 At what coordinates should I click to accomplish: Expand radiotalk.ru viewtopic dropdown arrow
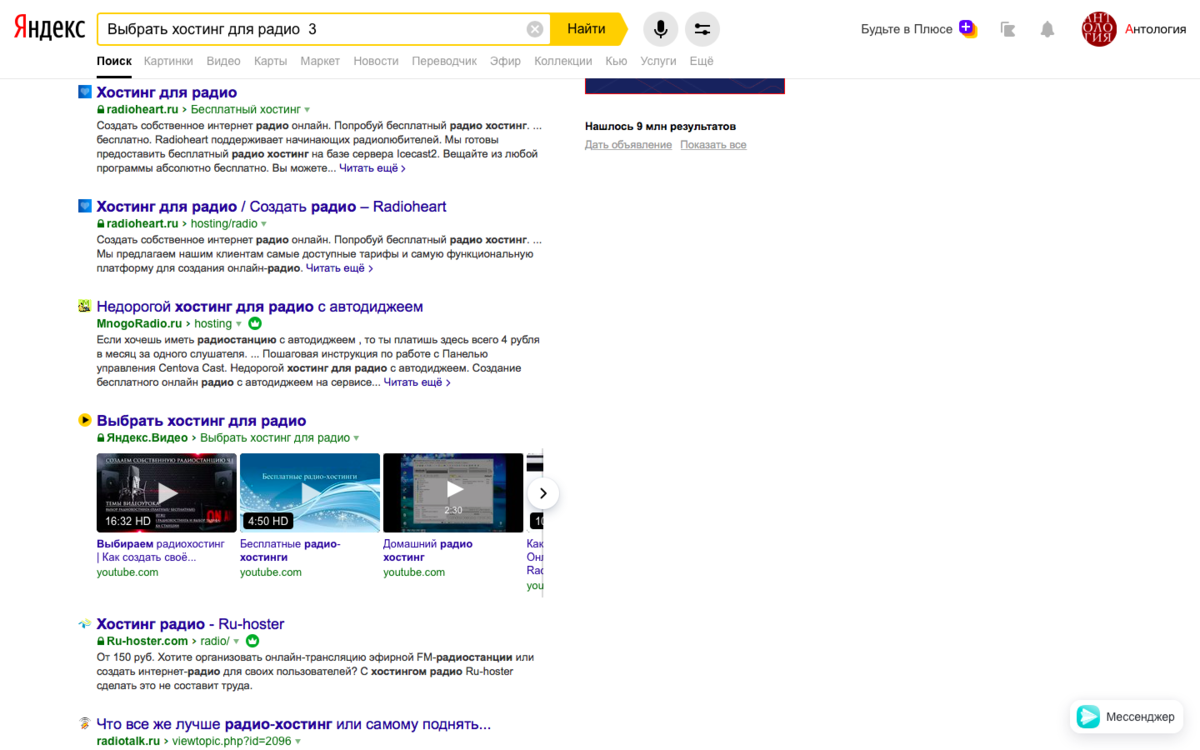(298, 741)
